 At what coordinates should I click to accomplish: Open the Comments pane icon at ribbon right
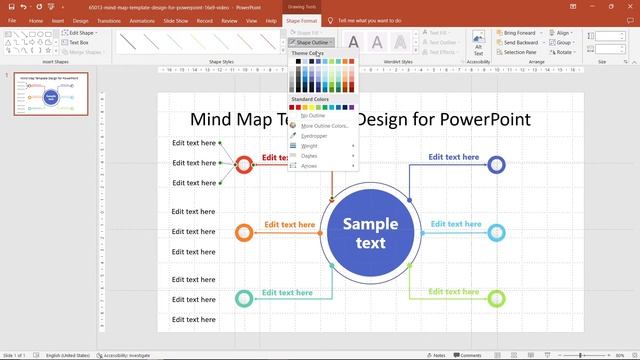[x=630, y=20]
